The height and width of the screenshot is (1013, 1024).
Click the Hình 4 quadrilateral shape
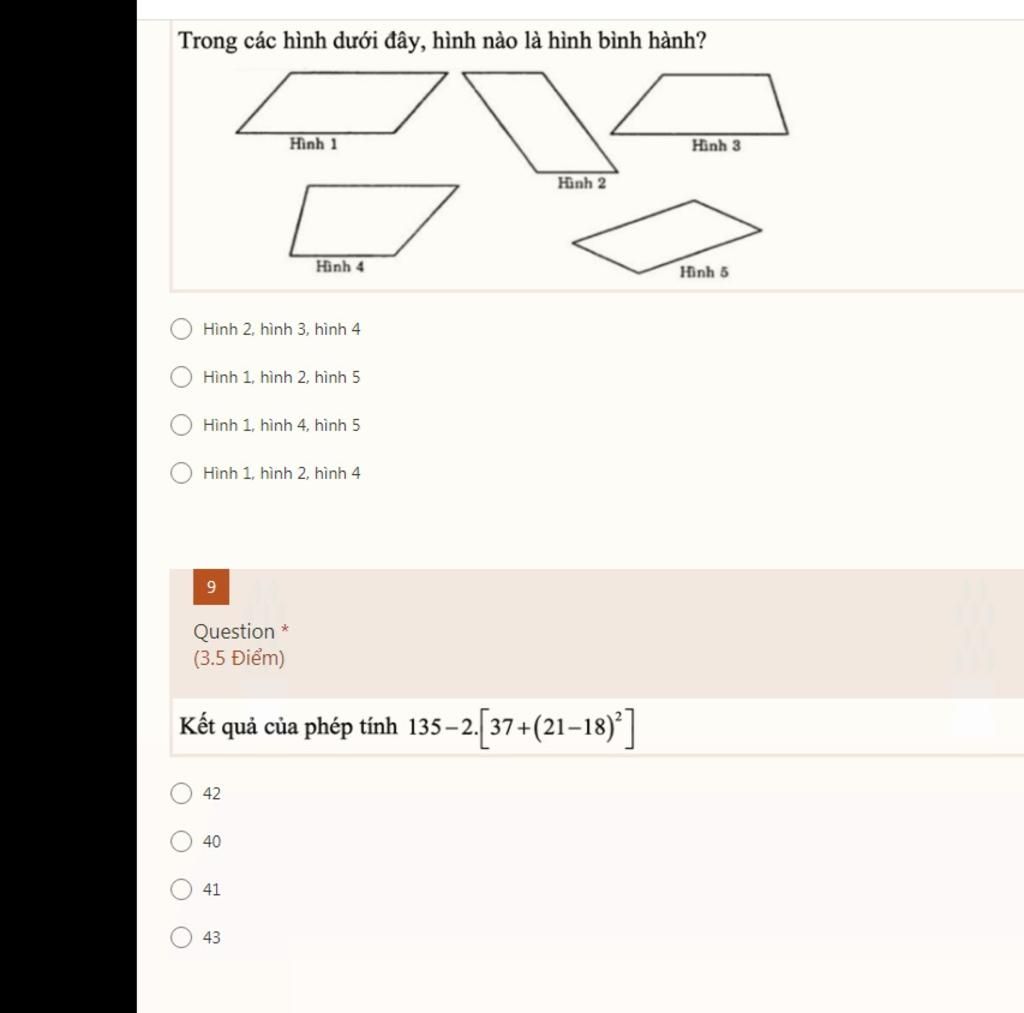tap(374, 221)
